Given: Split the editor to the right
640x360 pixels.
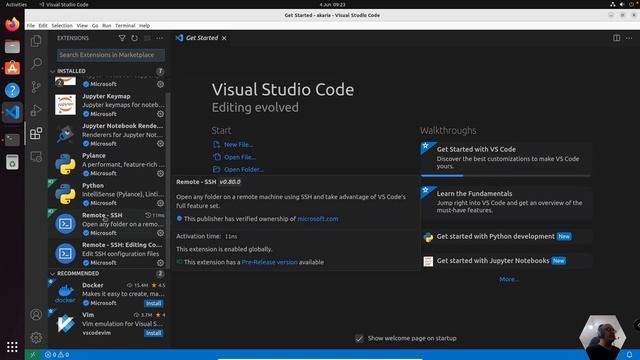Looking at the screenshot, I should [616, 38].
